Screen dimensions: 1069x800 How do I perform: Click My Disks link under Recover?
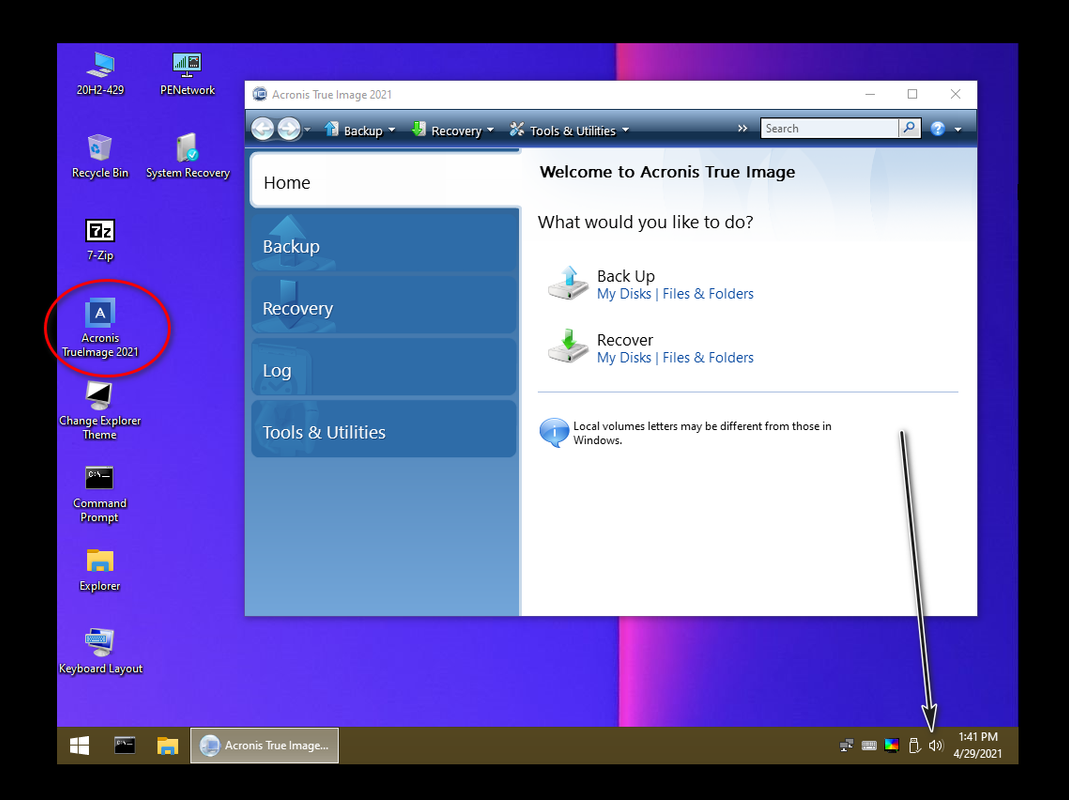point(624,357)
